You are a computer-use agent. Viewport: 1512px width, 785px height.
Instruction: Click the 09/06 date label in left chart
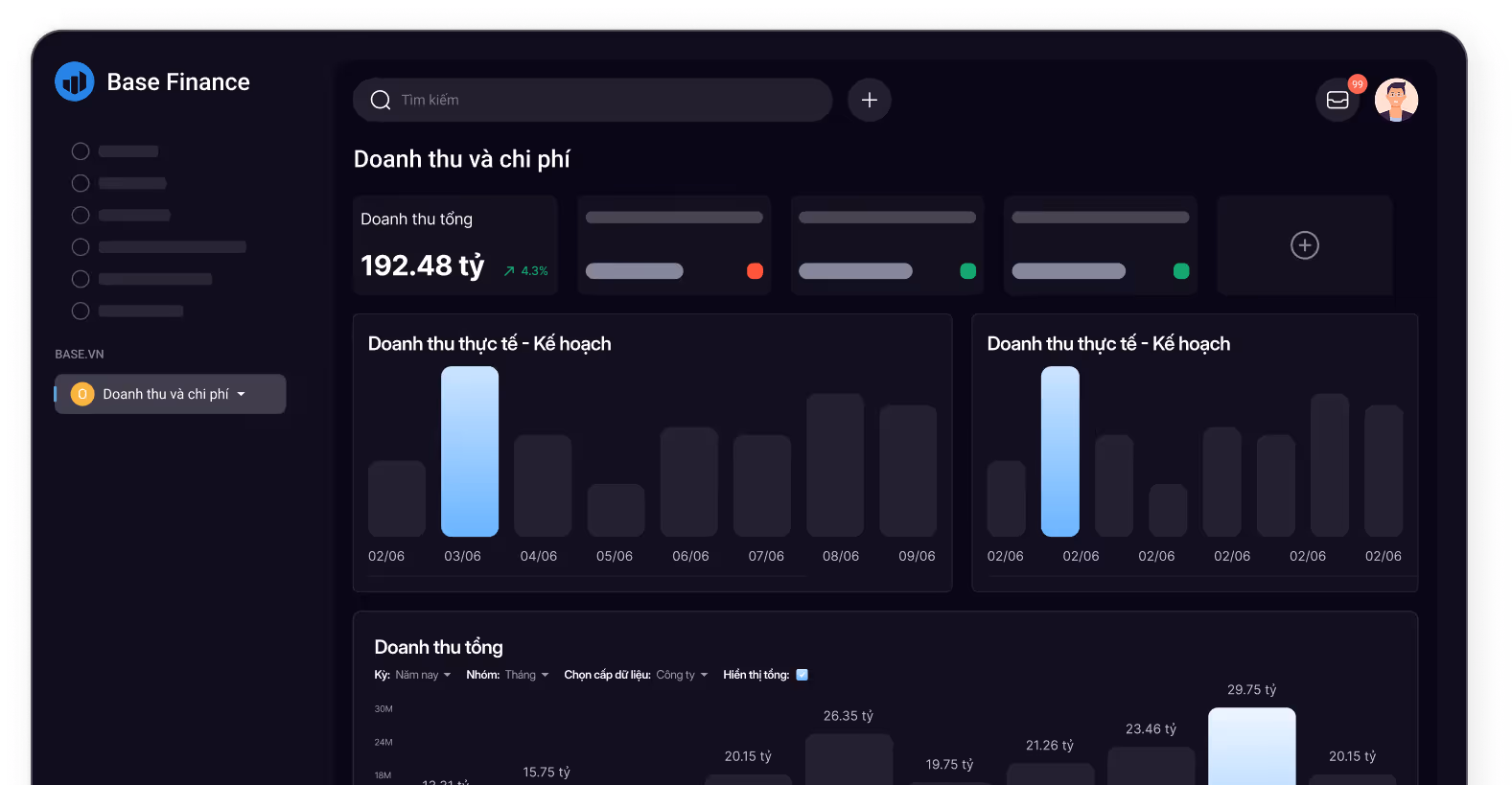click(x=917, y=556)
